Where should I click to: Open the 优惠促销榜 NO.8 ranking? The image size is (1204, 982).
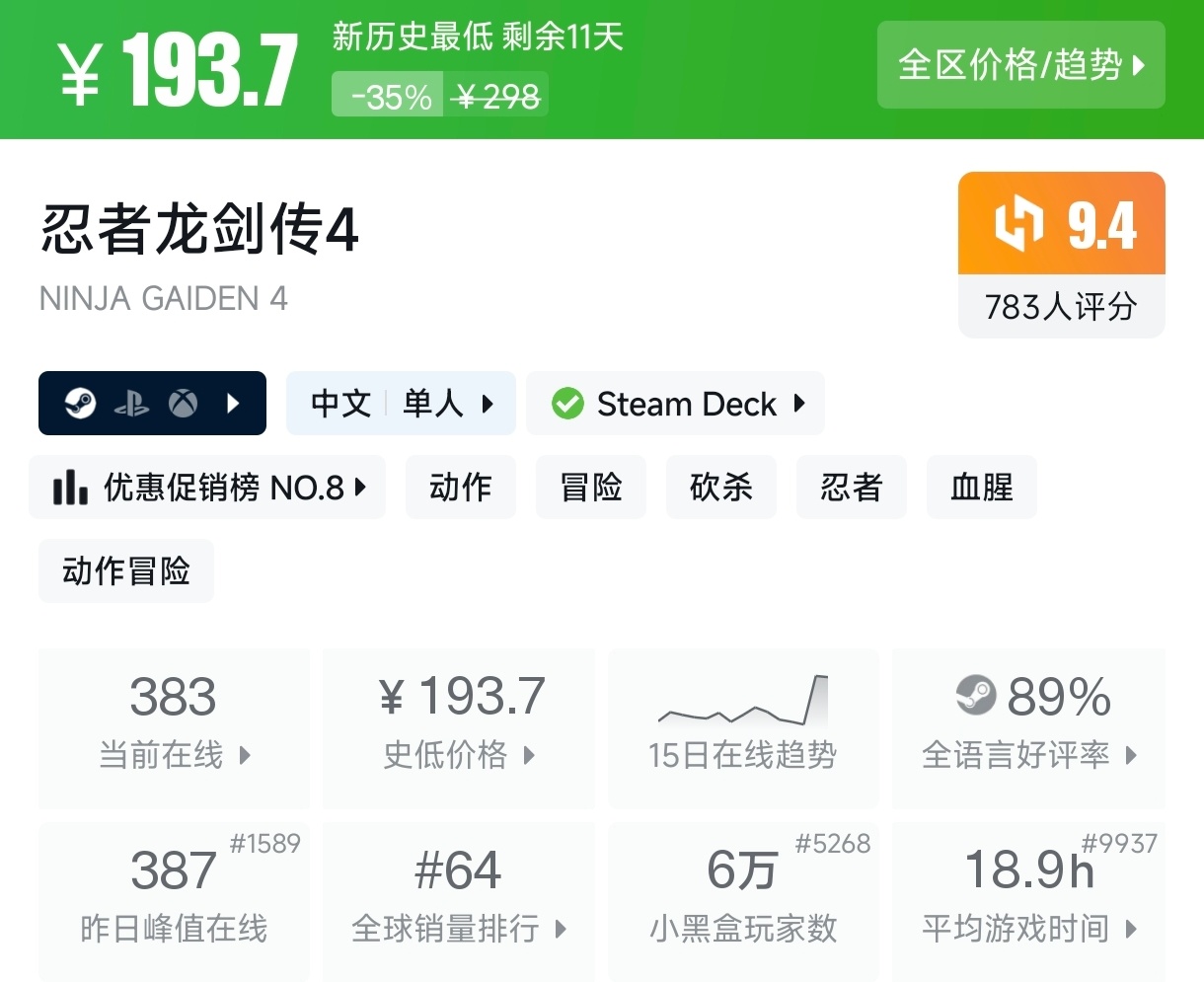coord(207,487)
